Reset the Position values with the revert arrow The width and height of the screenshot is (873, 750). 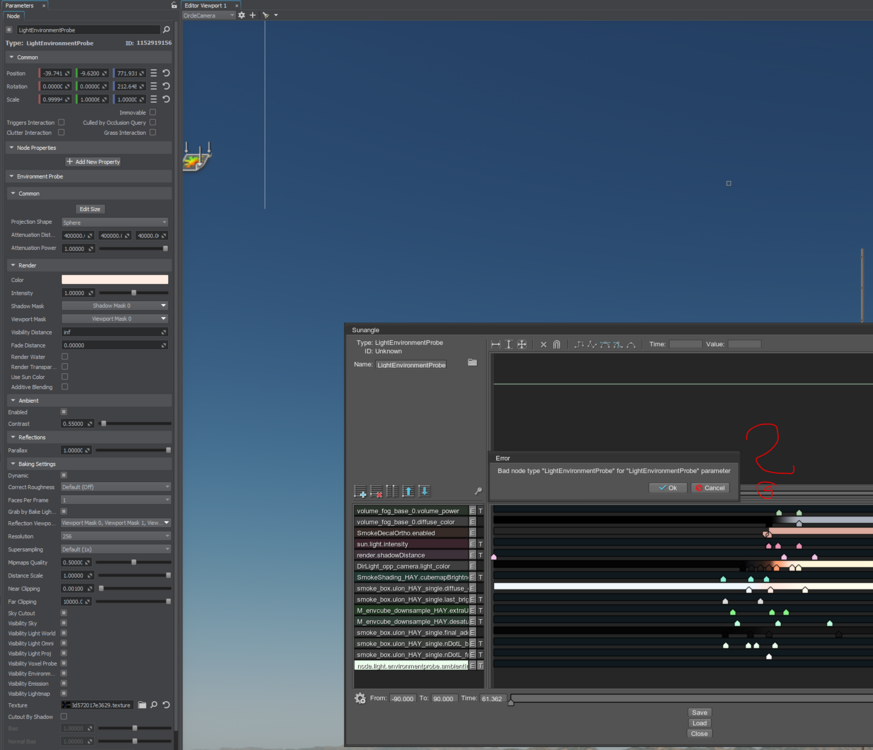tap(166, 73)
